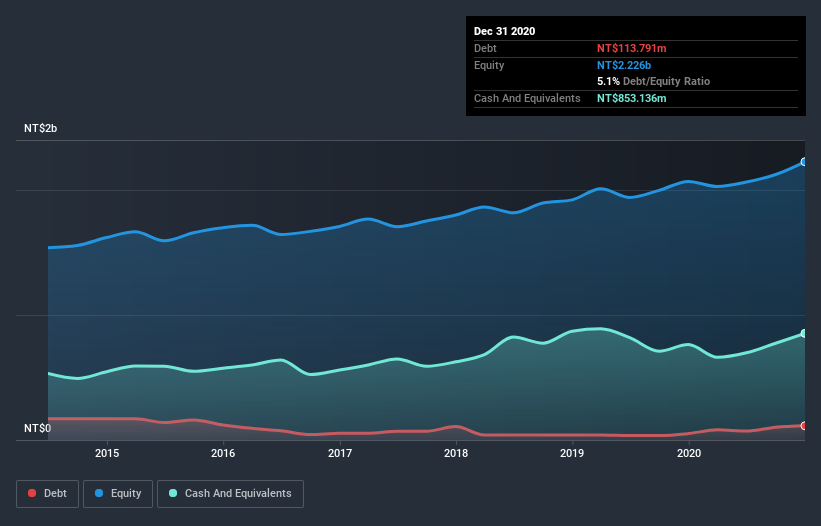Image resolution: width=821 pixels, height=526 pixels.
Task: Click the 5.1% Debt/Equity Ratio text
Action: [x=653, y=81]
